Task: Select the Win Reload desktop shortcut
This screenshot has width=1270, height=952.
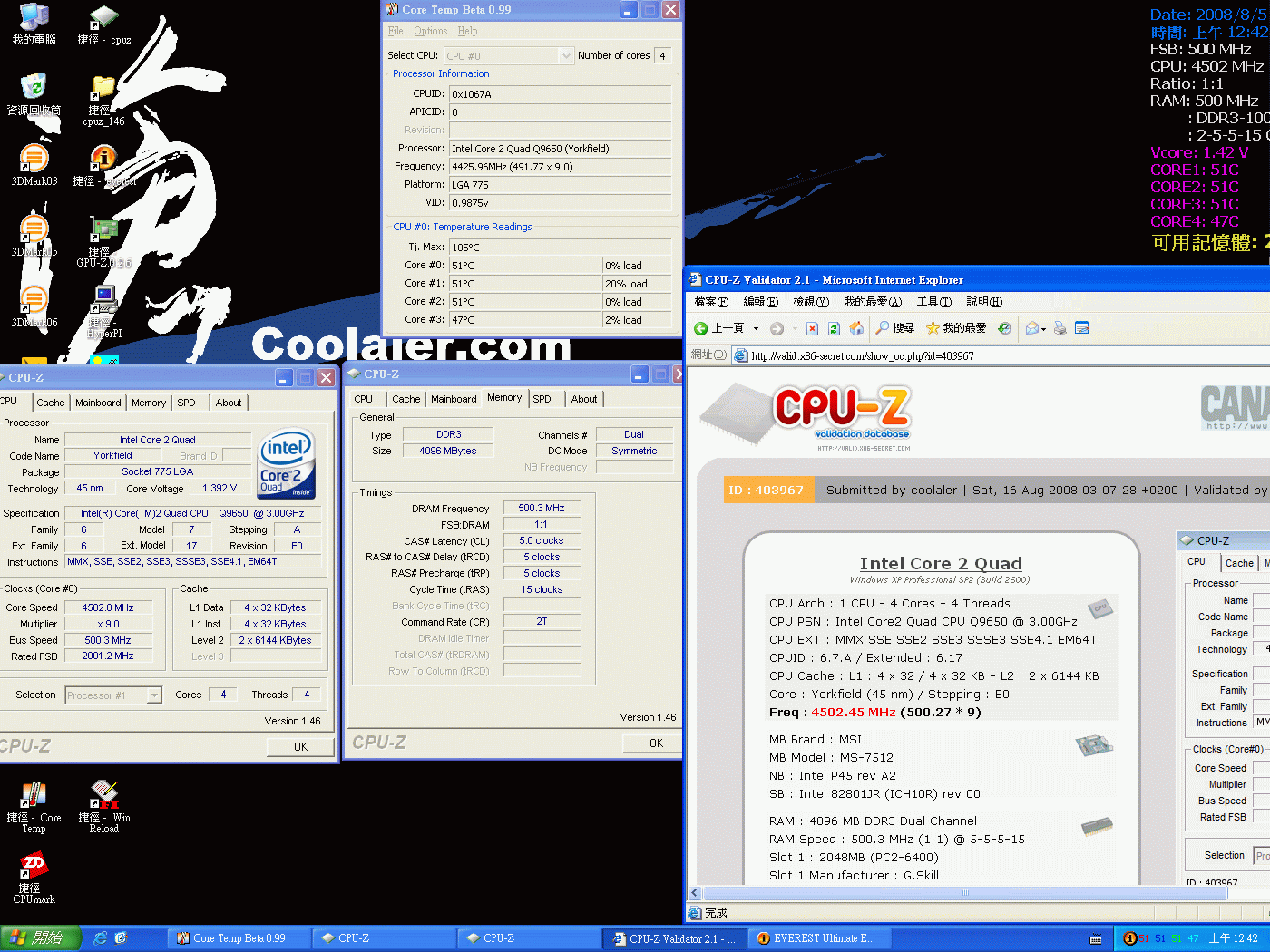Action: [x=104, y=807]
